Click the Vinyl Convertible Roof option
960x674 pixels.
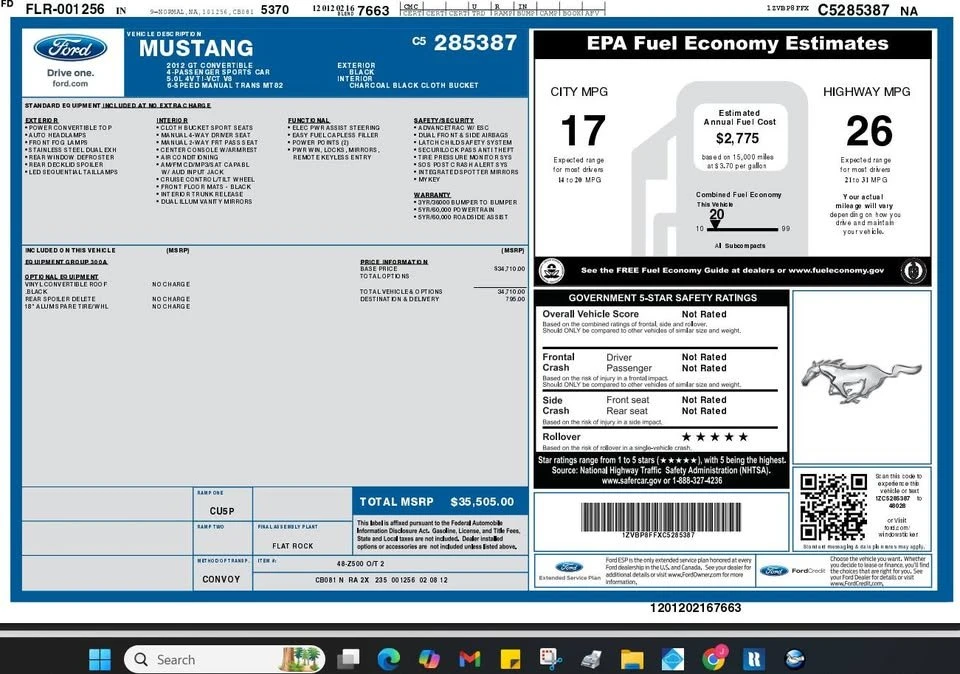click(66, 285)
